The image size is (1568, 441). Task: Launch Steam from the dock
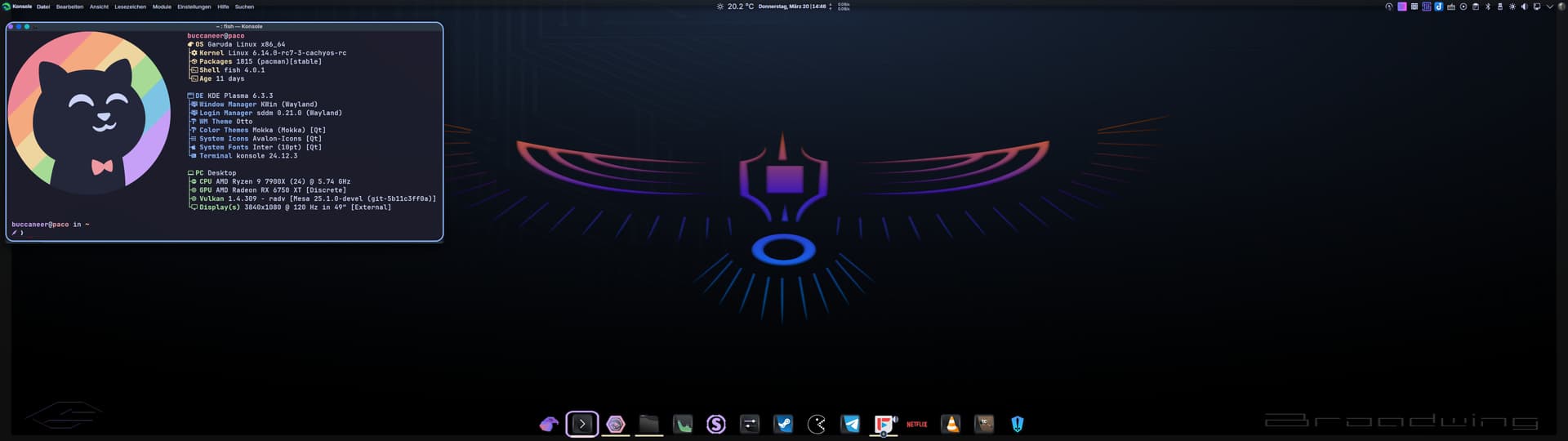point(783,424)
